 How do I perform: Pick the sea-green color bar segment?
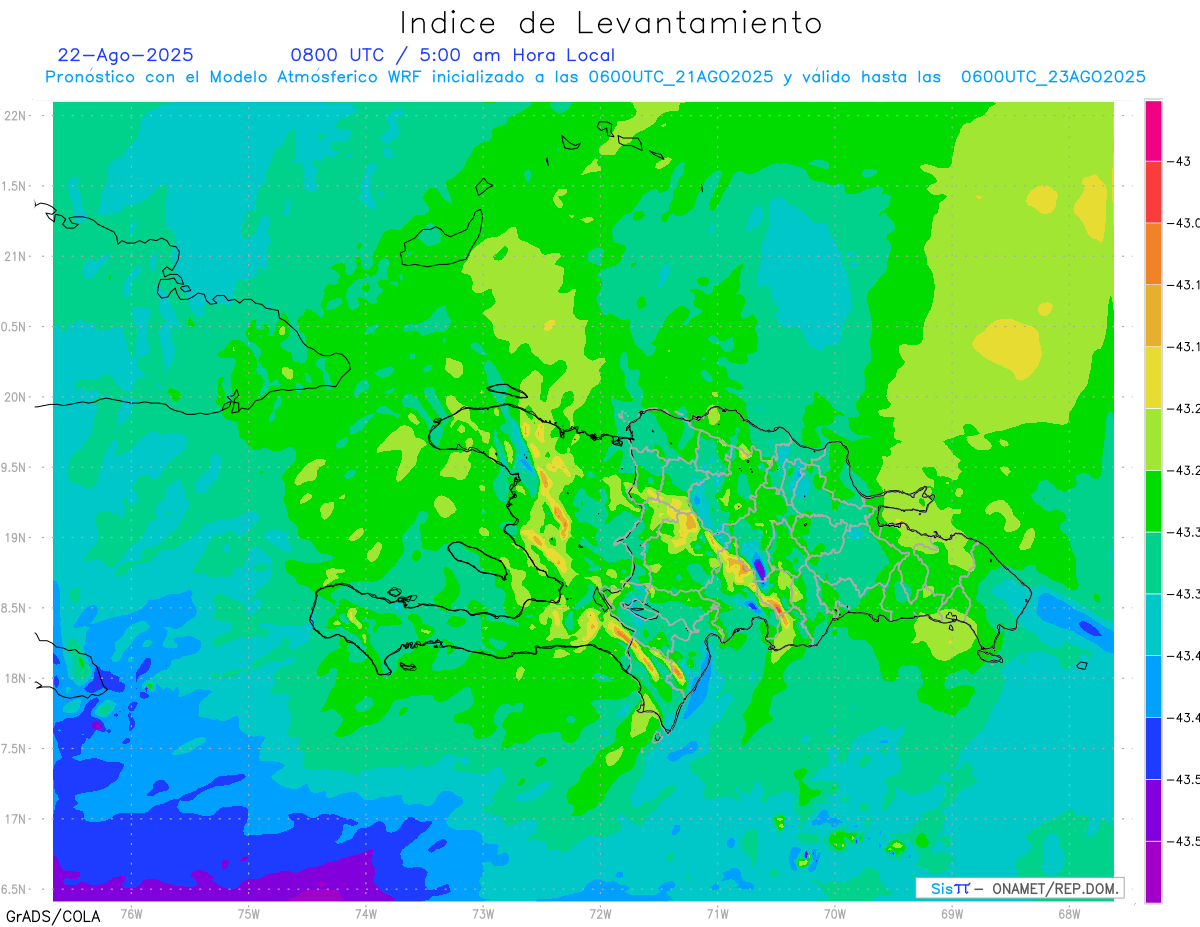(1153, 563)
